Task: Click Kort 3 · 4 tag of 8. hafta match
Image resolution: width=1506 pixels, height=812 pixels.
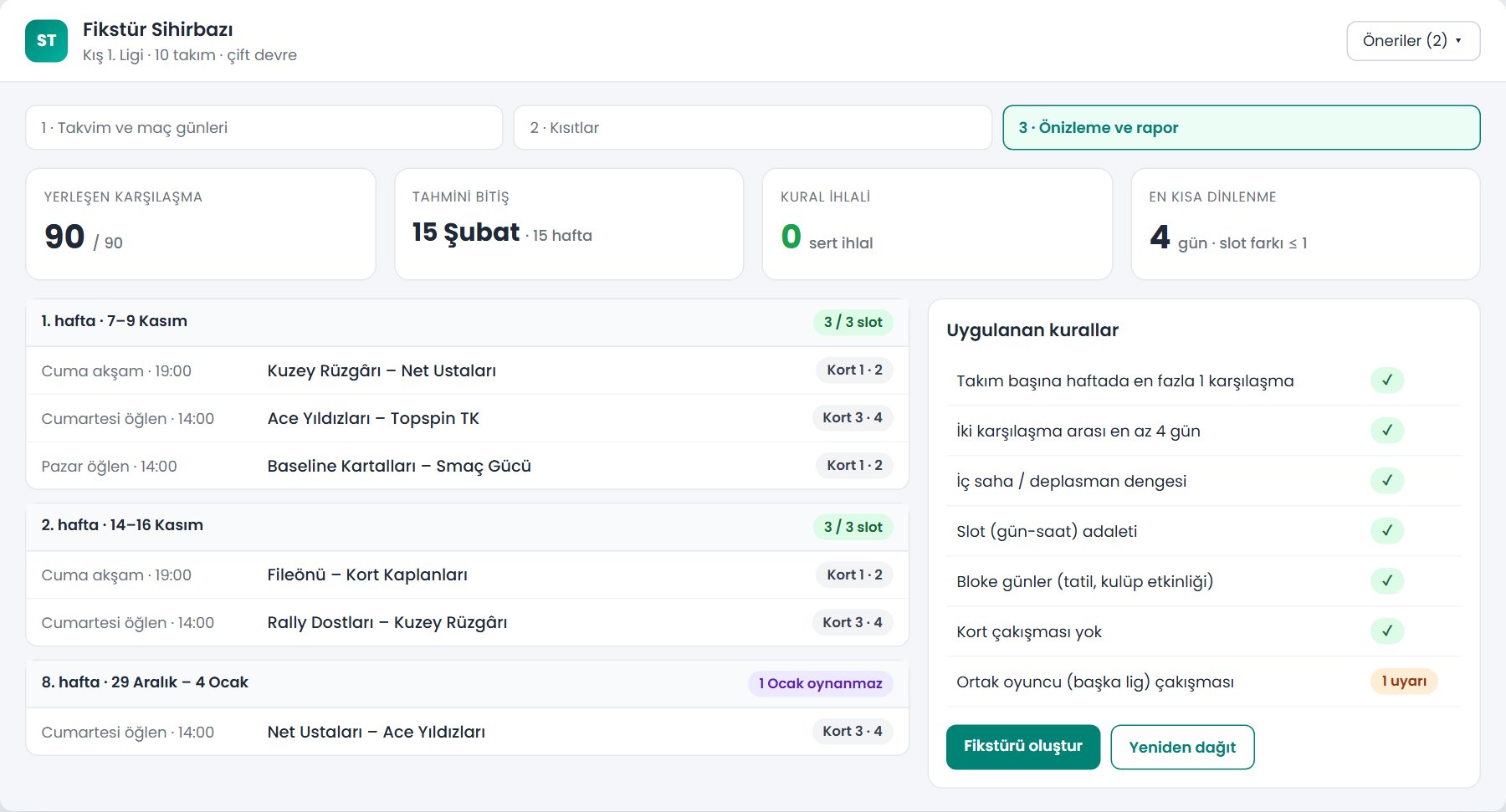Action: point(852,731)
